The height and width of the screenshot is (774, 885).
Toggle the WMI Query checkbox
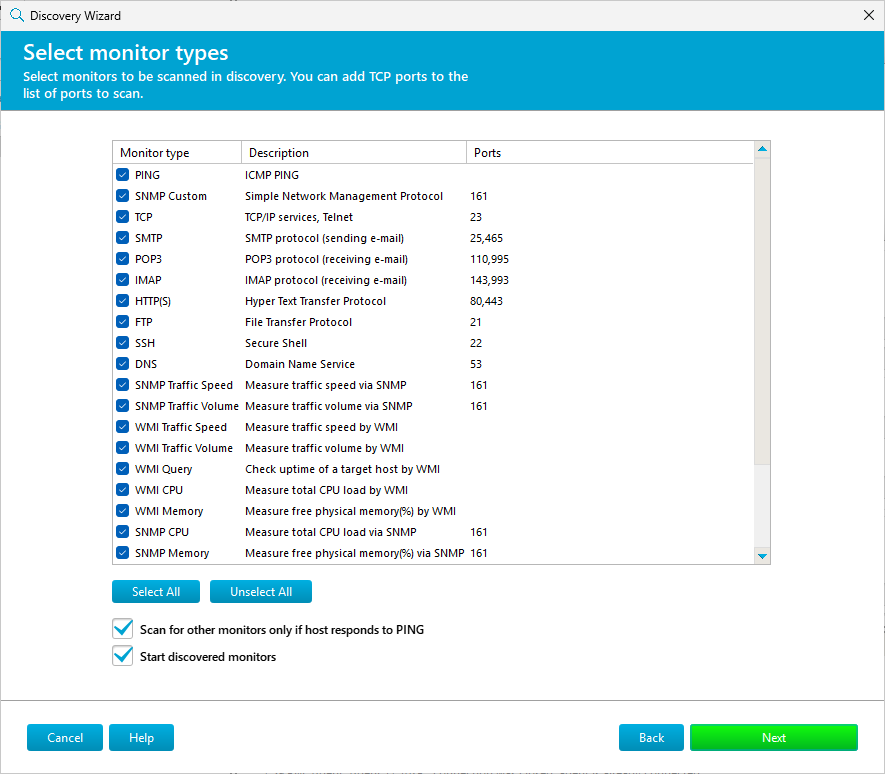122,469
